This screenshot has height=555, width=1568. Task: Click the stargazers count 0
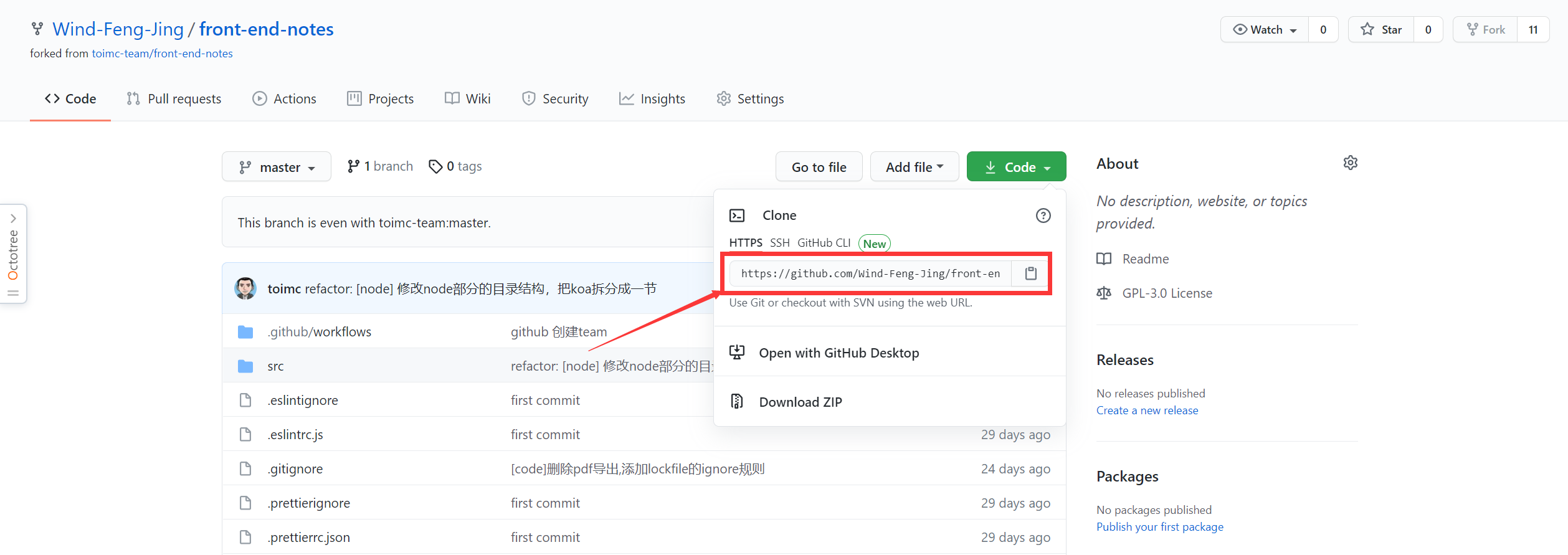tap(1428, 29)
